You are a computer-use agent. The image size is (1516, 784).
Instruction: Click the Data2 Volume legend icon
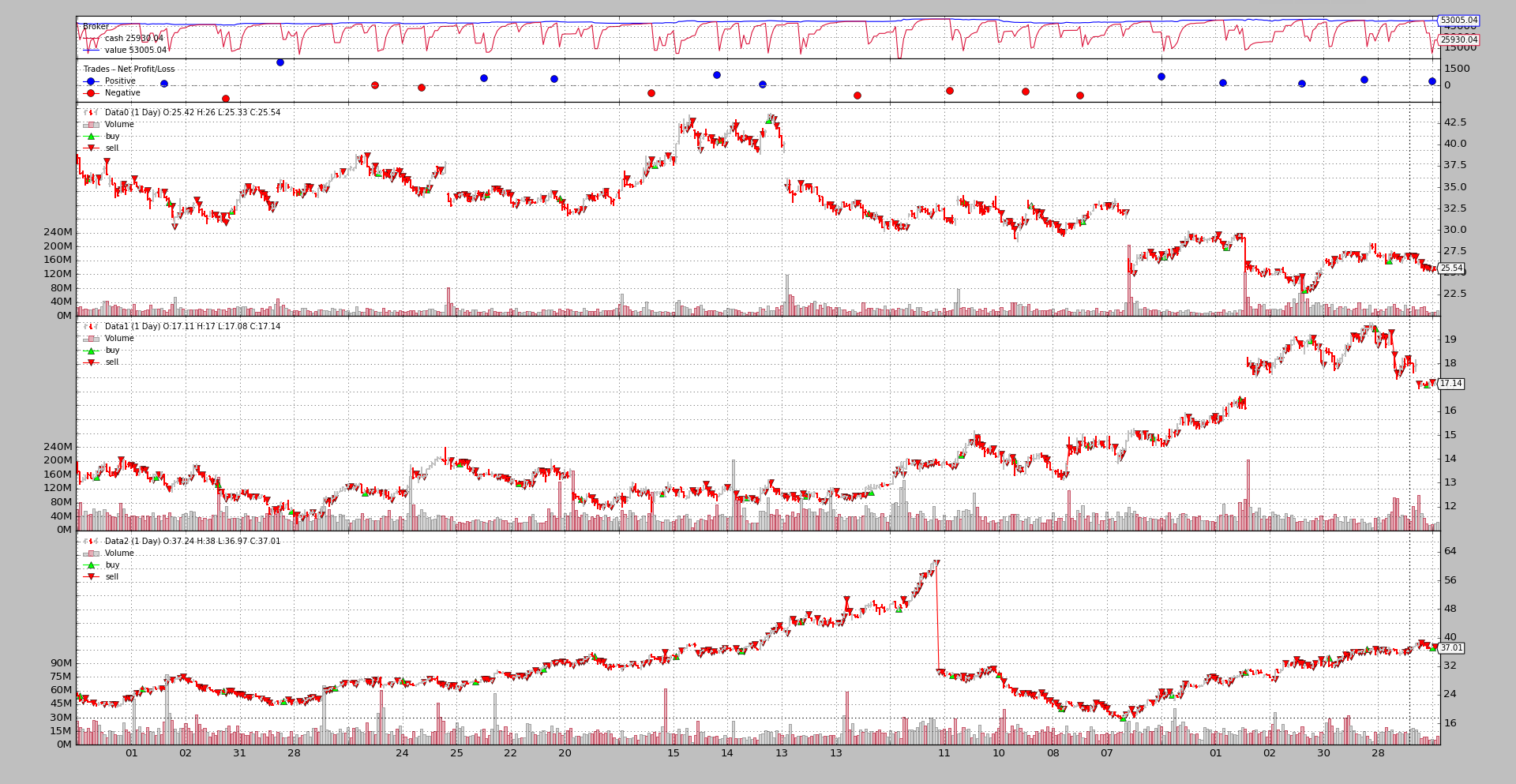click(91, 553)
